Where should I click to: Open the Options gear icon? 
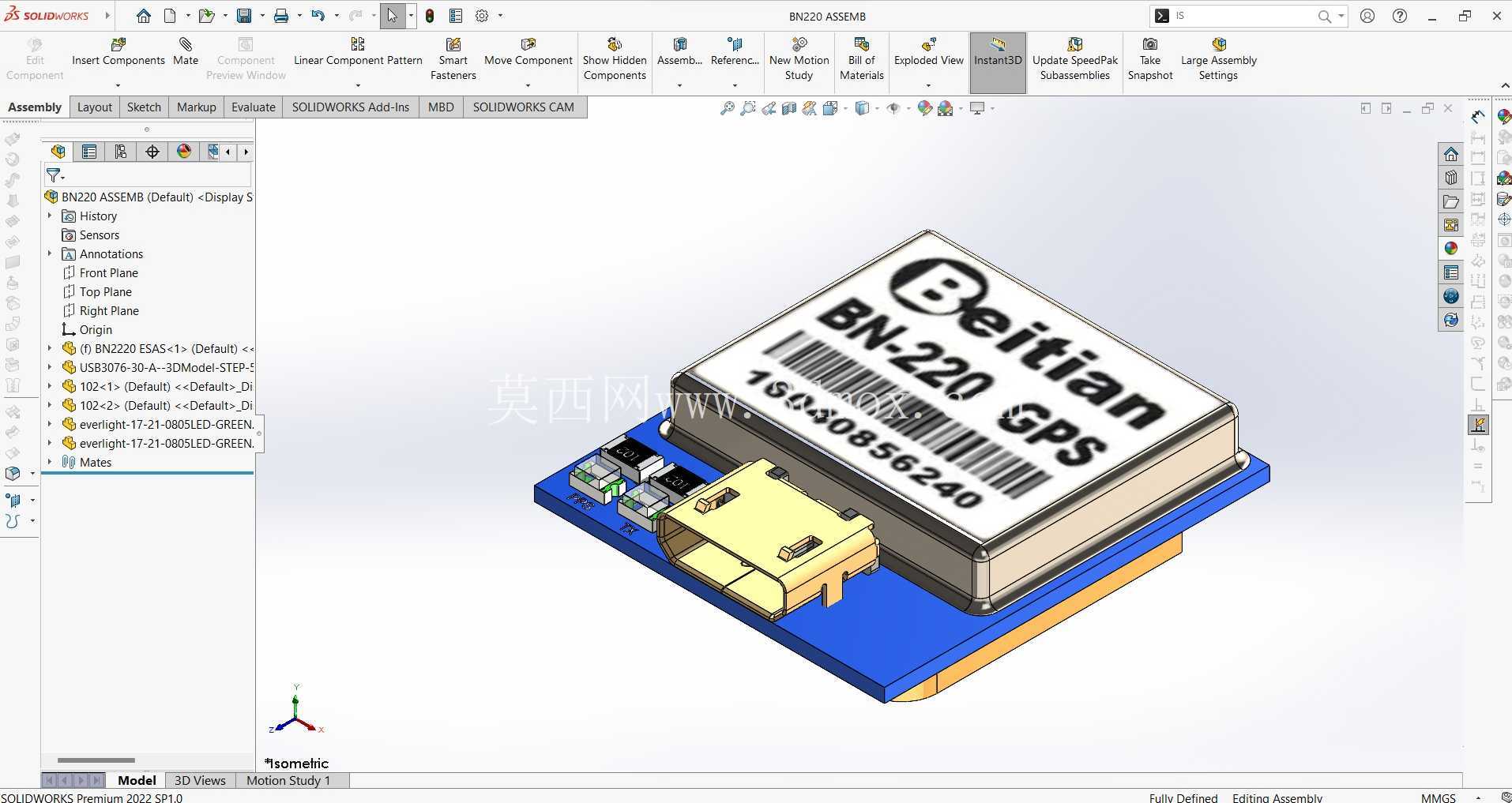482,16
